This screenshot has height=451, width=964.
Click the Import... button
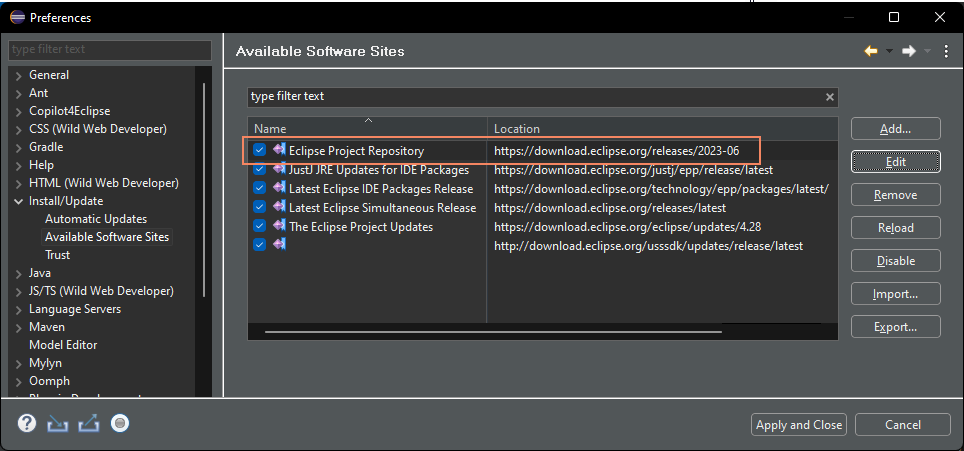896,294
